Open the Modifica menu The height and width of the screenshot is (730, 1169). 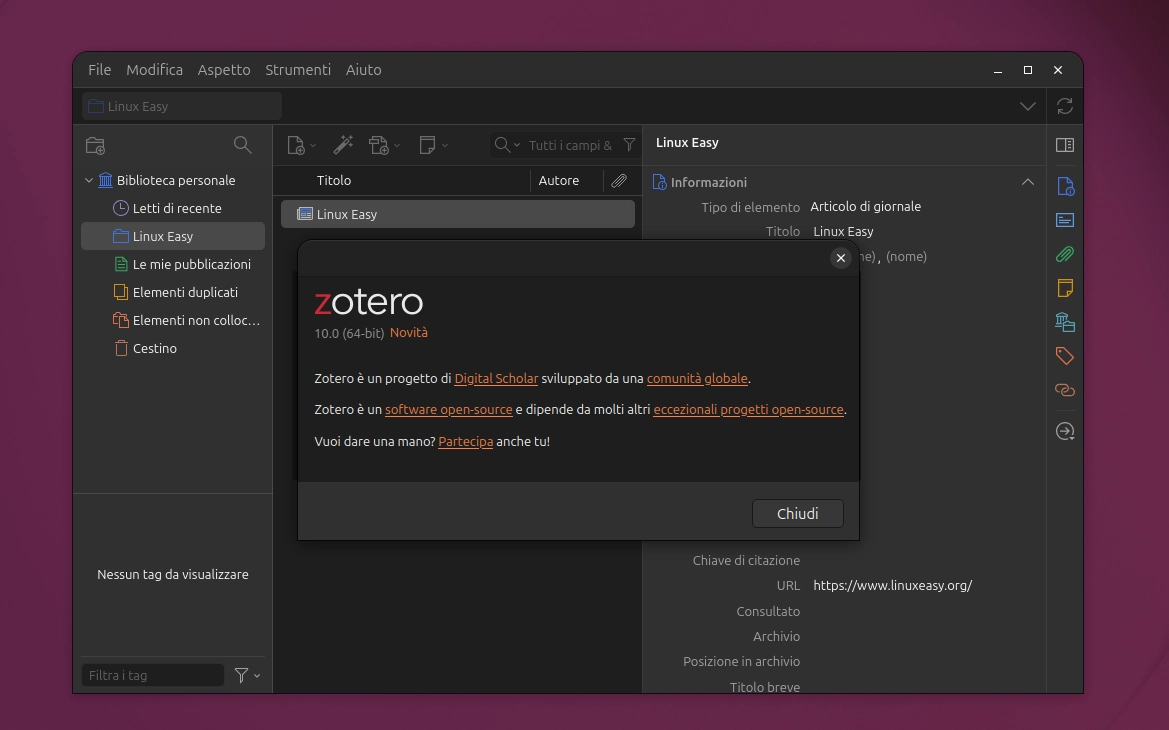154,69
